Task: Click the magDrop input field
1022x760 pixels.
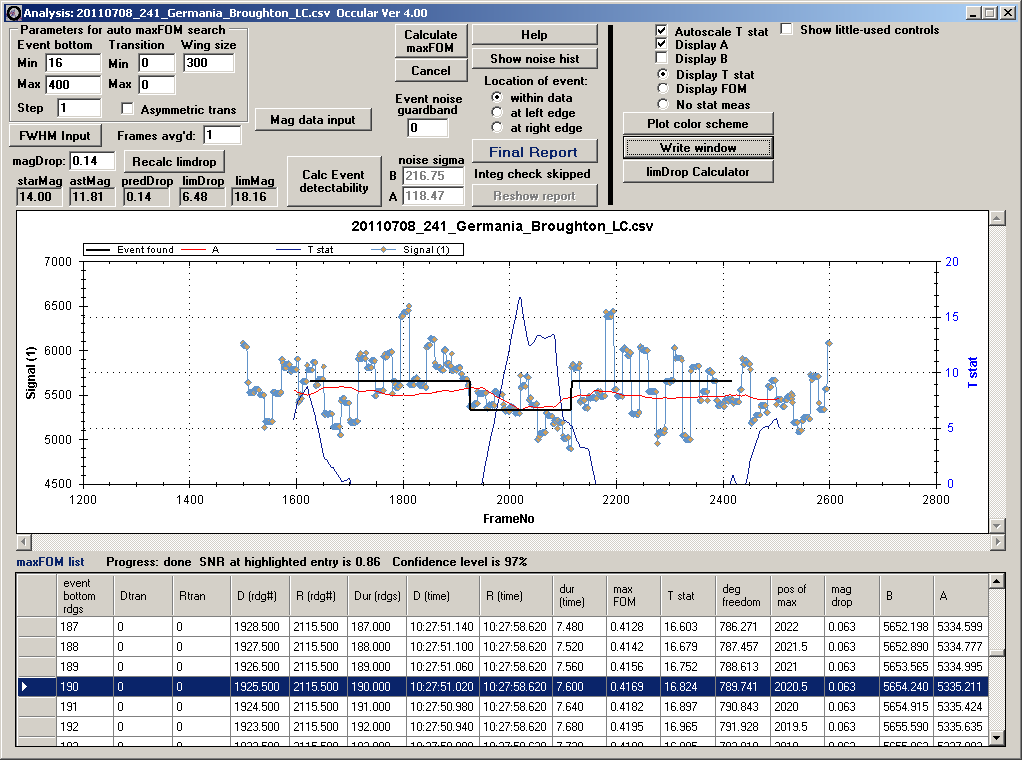Action: (92, 160)
